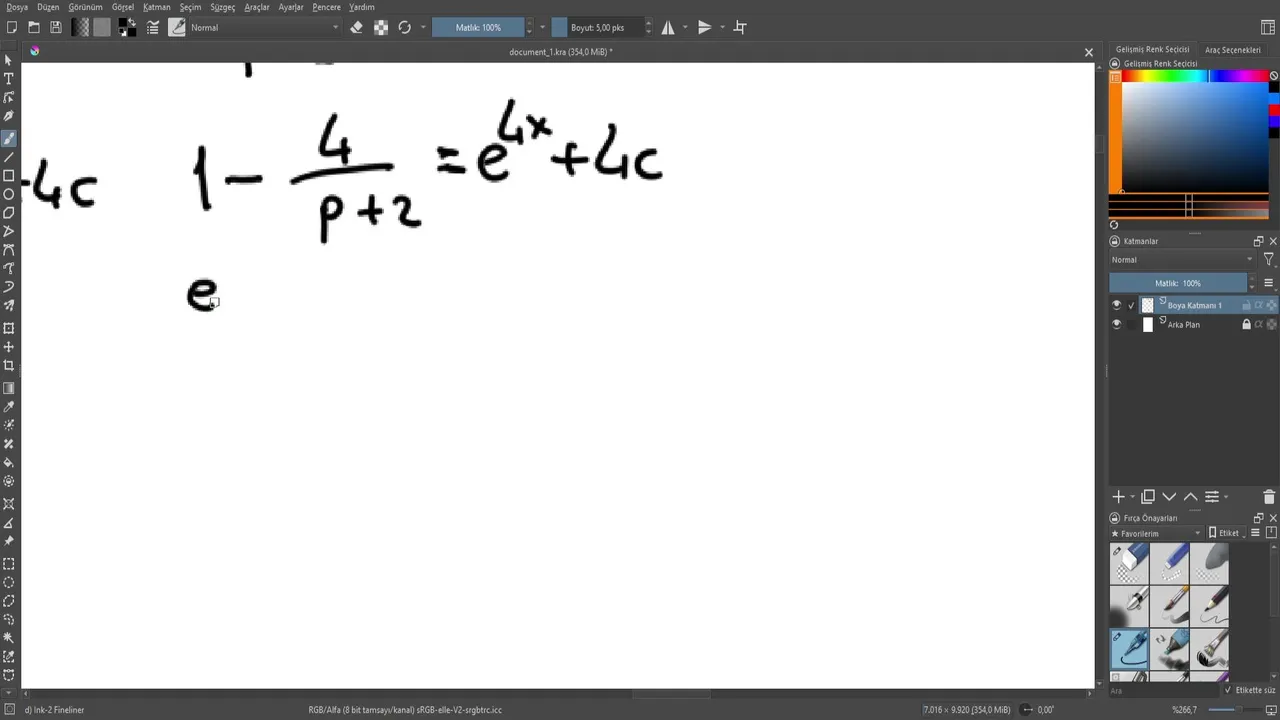Open the gradient chooser in toolbar
This screenshot has height=720, width=1280.
point(80,27)
